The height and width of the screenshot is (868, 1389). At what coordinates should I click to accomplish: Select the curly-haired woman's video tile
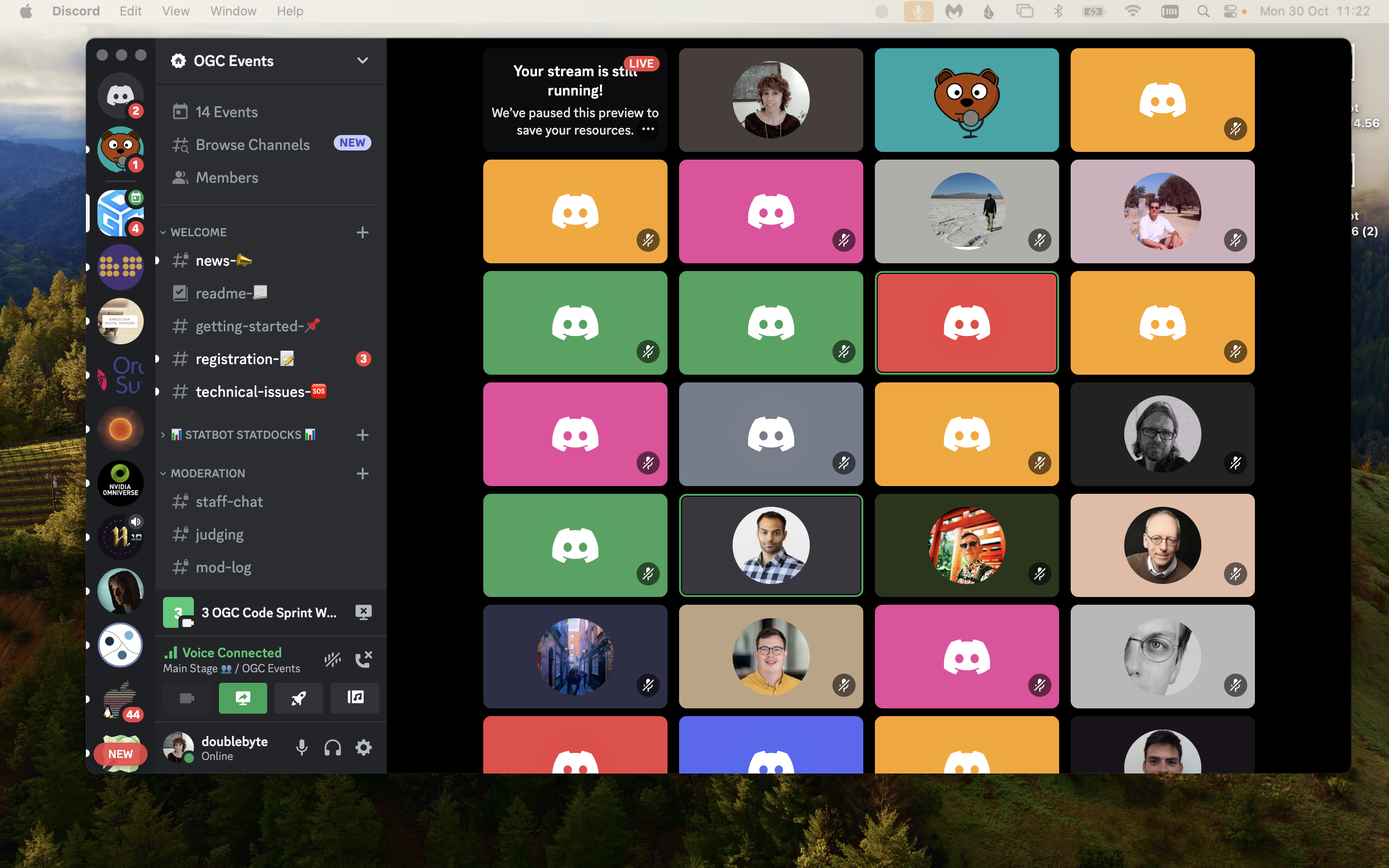tap(771, 100)
